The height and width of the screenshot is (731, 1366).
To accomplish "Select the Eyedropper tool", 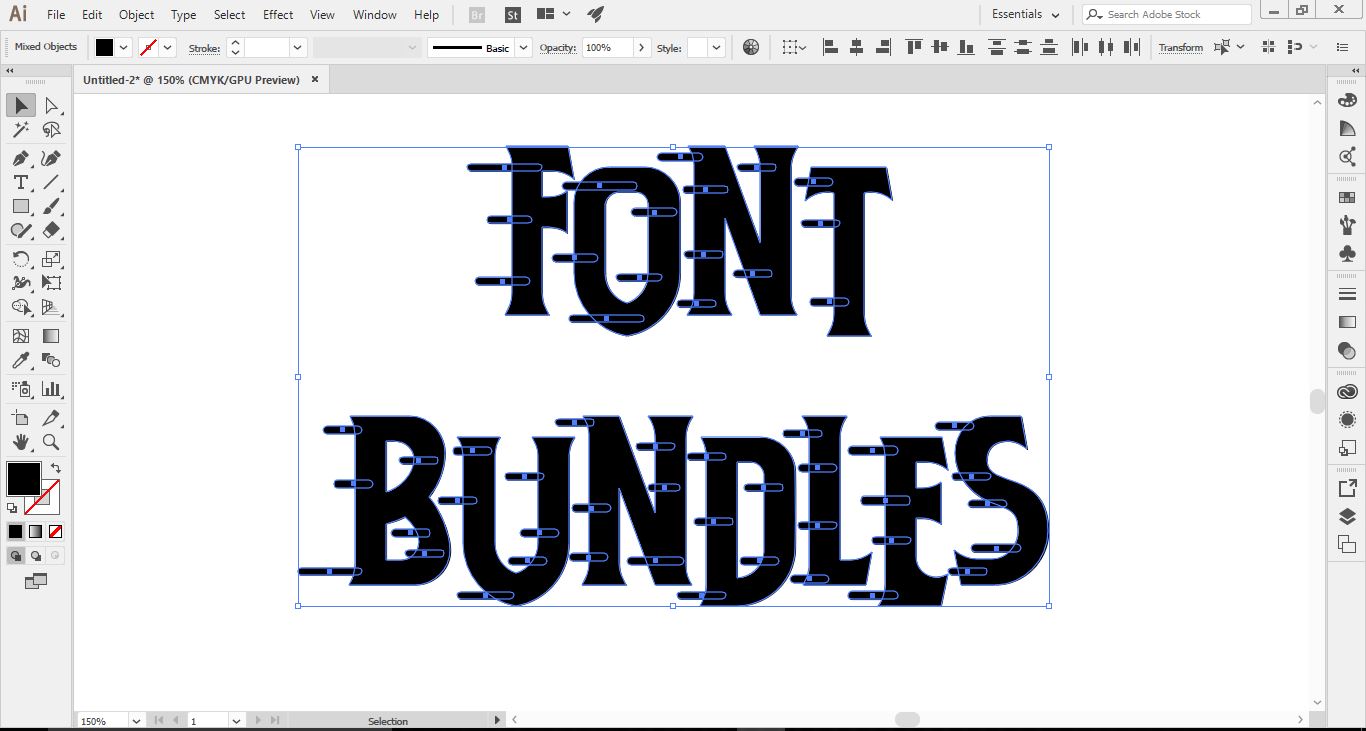I will tap(20, 361).
